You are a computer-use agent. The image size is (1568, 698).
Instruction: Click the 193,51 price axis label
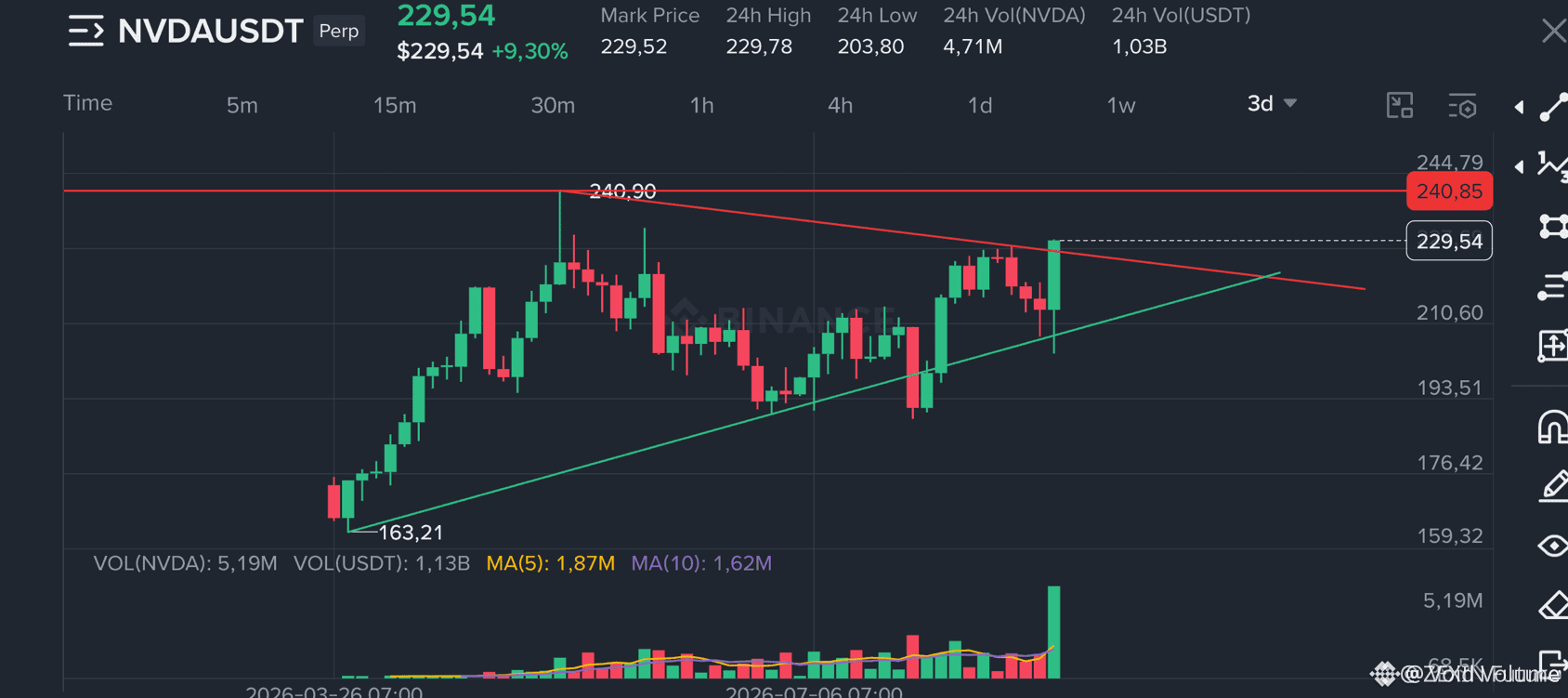[x=1449, y=388]
